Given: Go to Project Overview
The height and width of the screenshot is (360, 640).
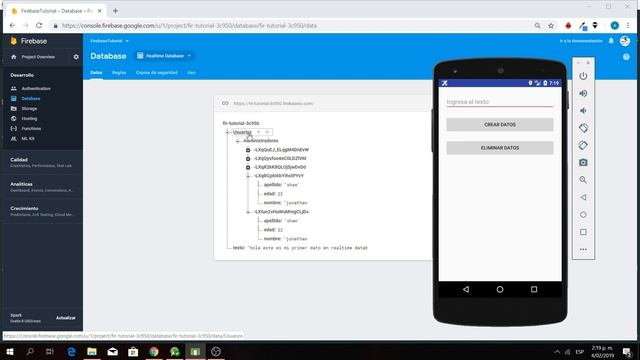Looking at the screenshot, I should coord(38,57).
